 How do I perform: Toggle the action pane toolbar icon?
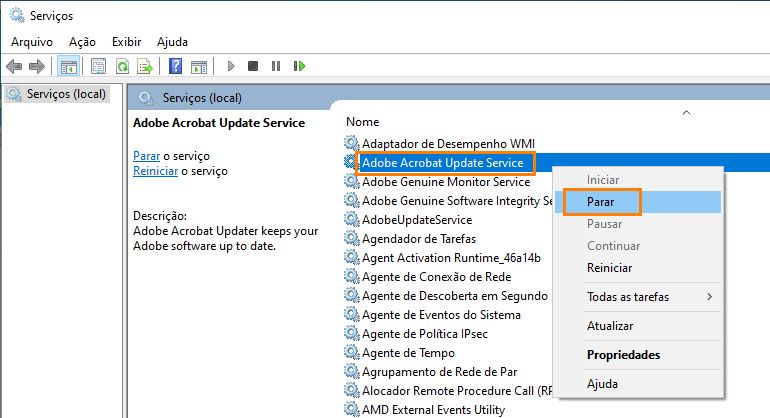199,66
